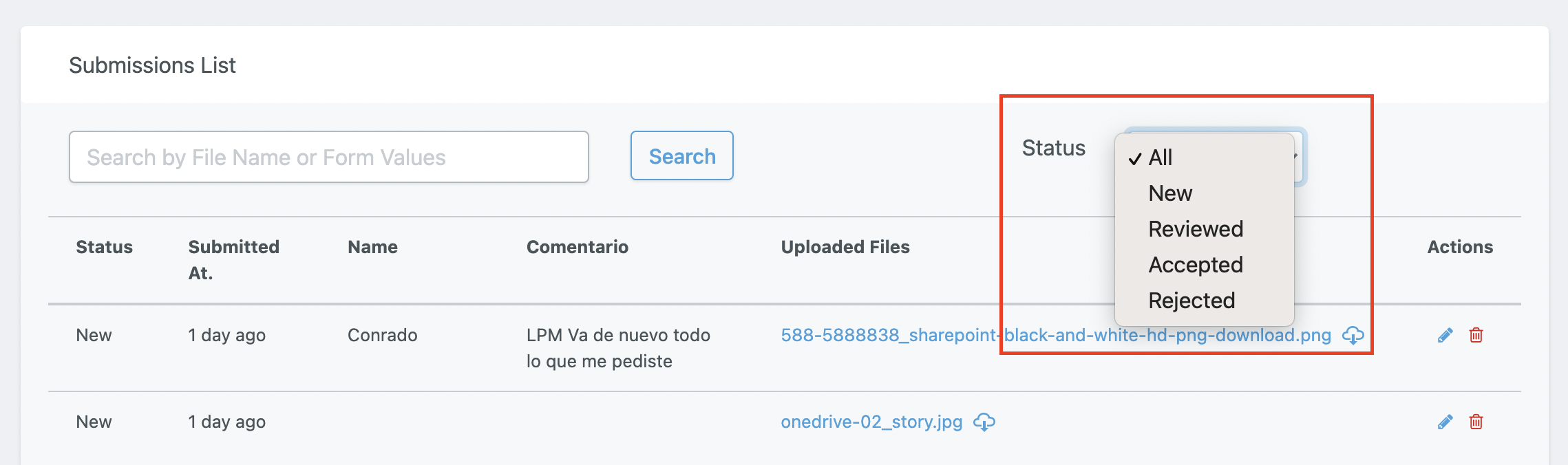Select the name cell Conrado

pyautogui.click(x=383, y=335)
